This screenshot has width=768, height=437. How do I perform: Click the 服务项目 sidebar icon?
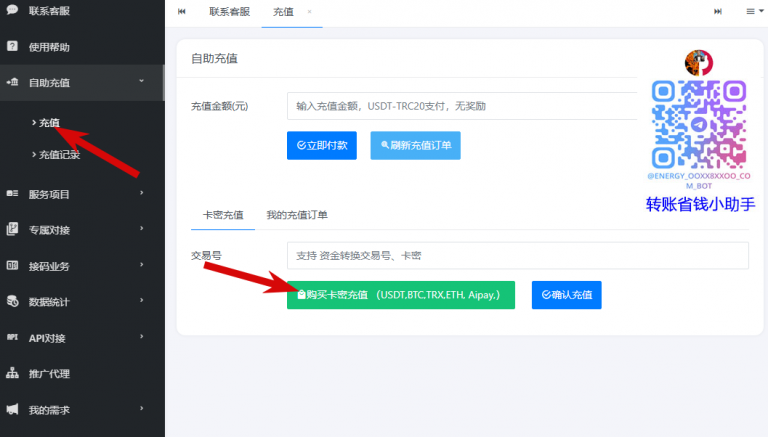pos(12,194)
